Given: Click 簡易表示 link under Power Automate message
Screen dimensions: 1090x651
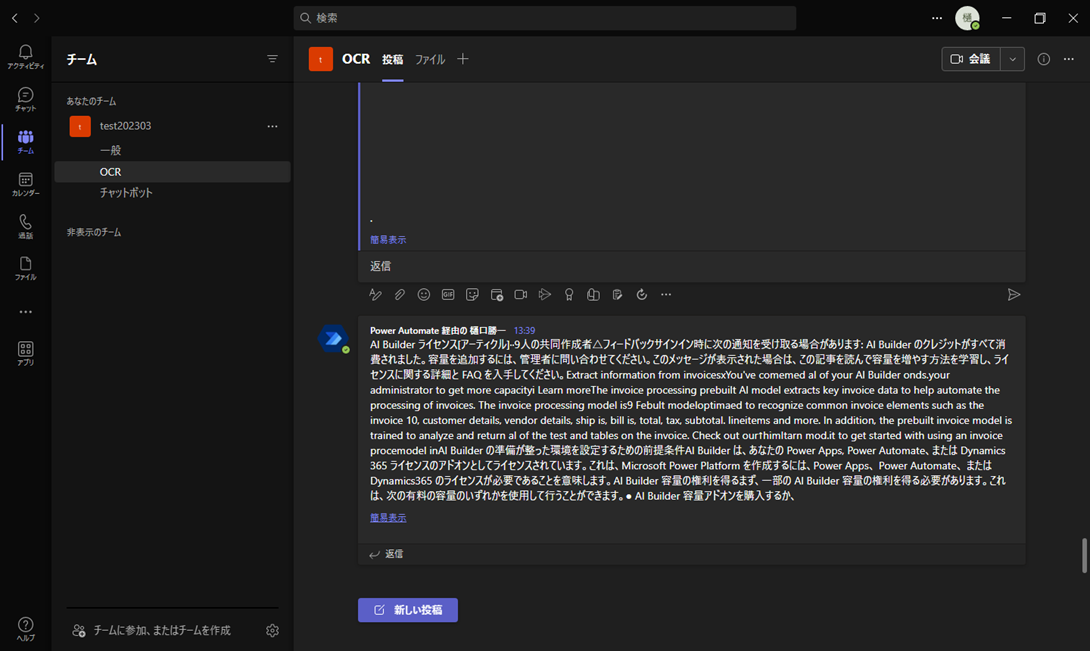Looking at the screenshot, I should [x=388, y=517].
